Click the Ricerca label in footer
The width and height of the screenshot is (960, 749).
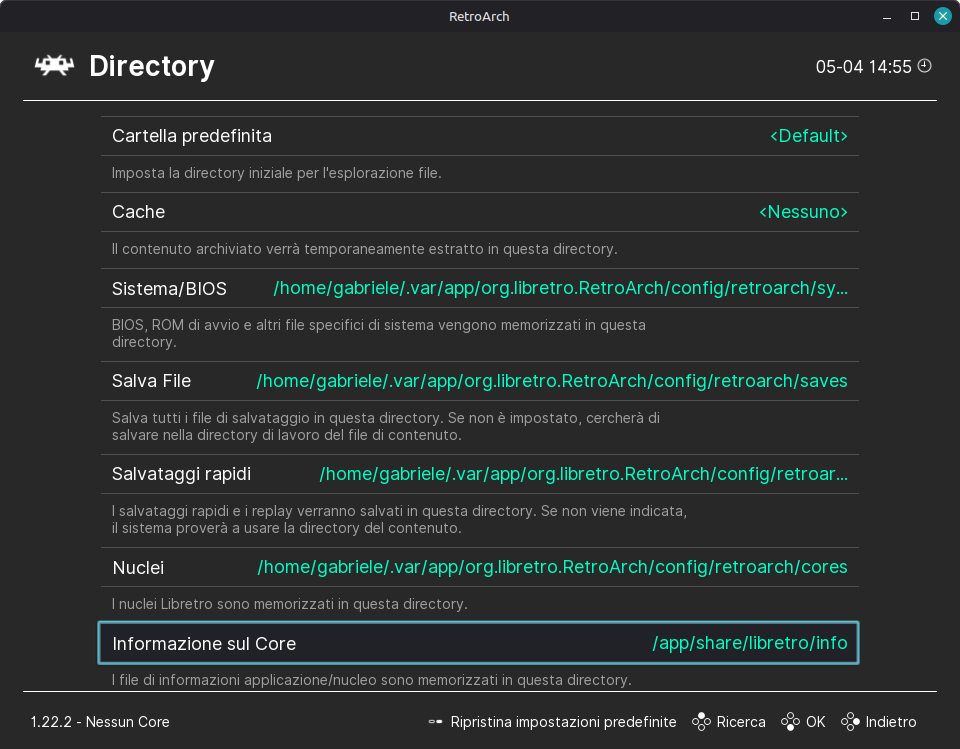741,722
